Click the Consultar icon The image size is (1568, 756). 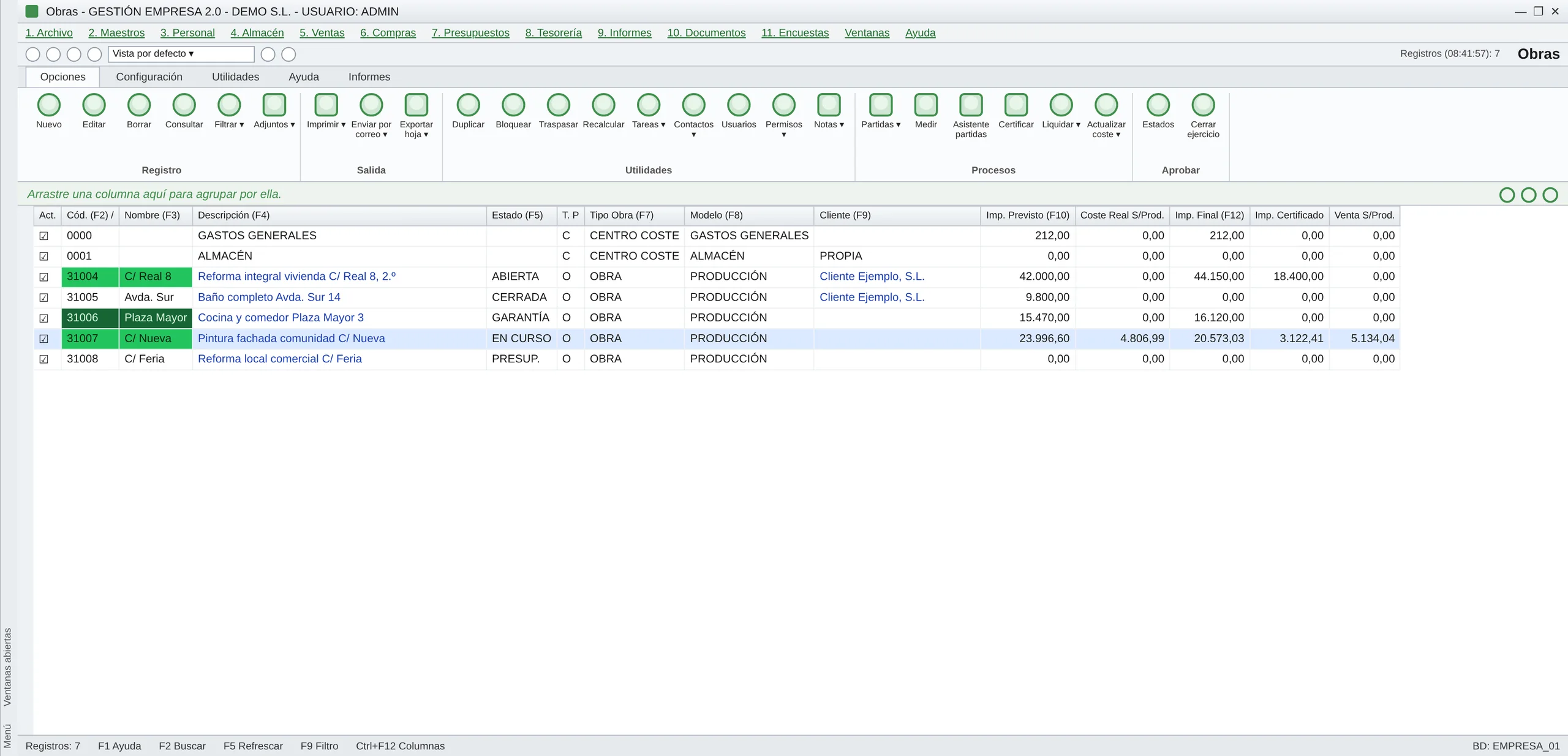pyautogui.click(x=184, y=105)
